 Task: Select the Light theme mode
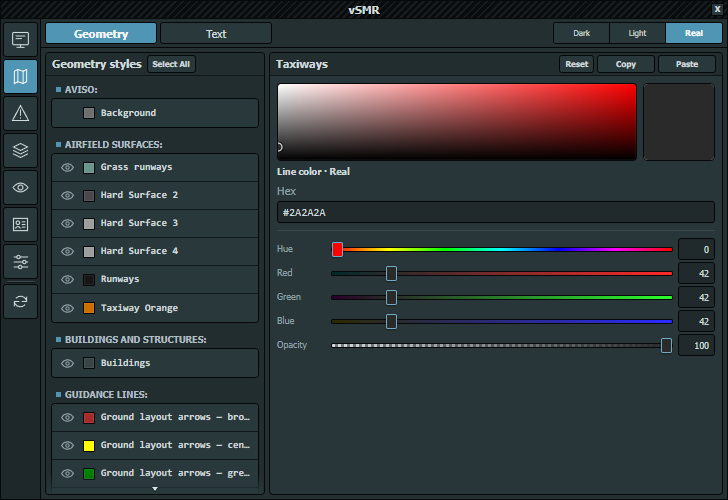pyautogui.click(x=637, y=33)
